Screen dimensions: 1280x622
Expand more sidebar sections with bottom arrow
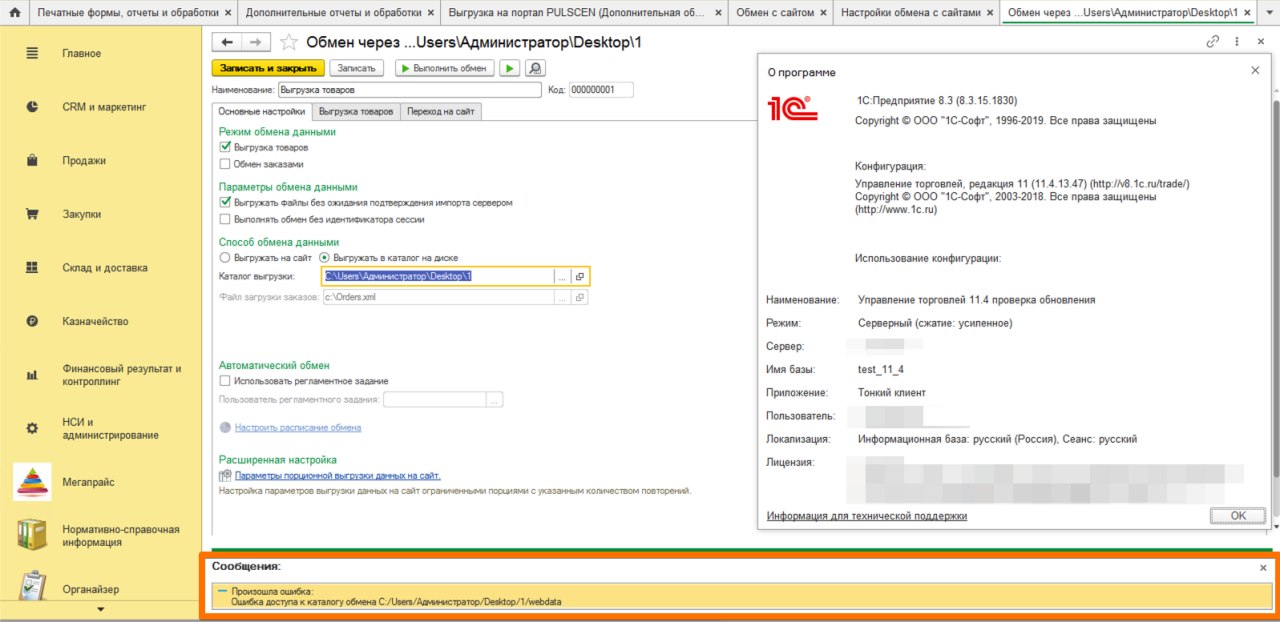click(x=100, y=609)
